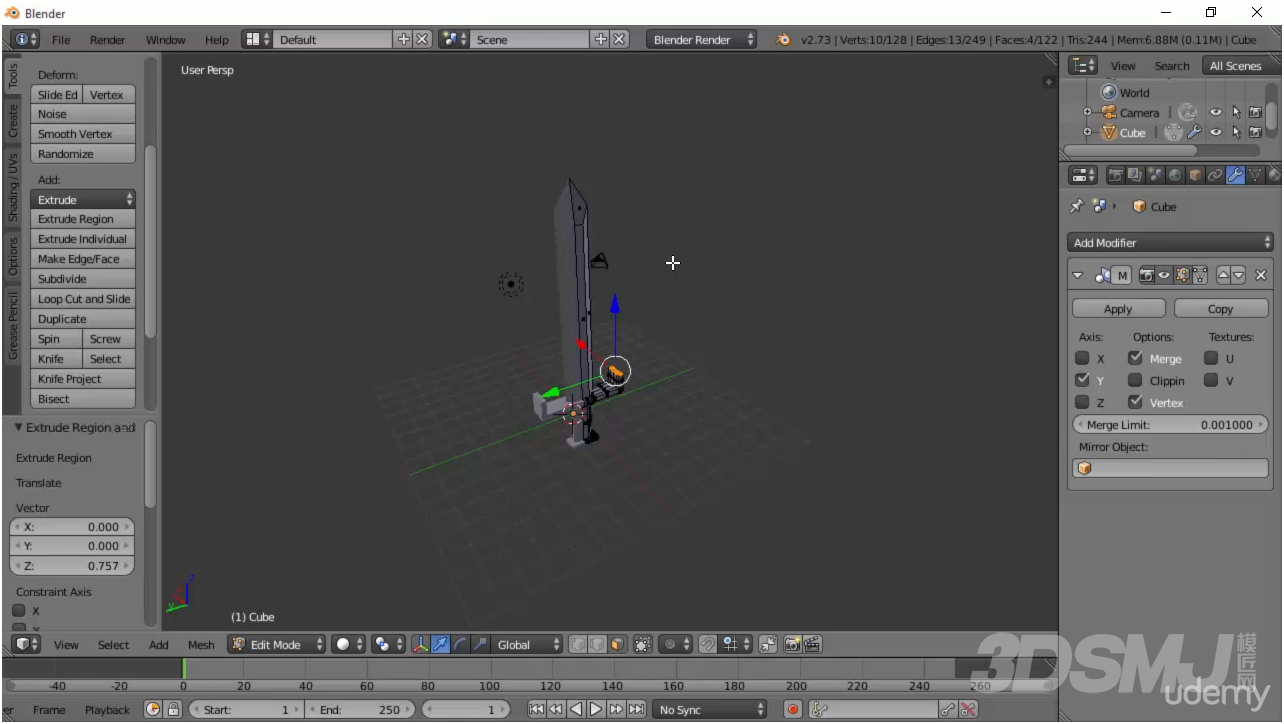Open the screen layout browse icon
The image size is (1284, 724).
click(x=258, y=39)
